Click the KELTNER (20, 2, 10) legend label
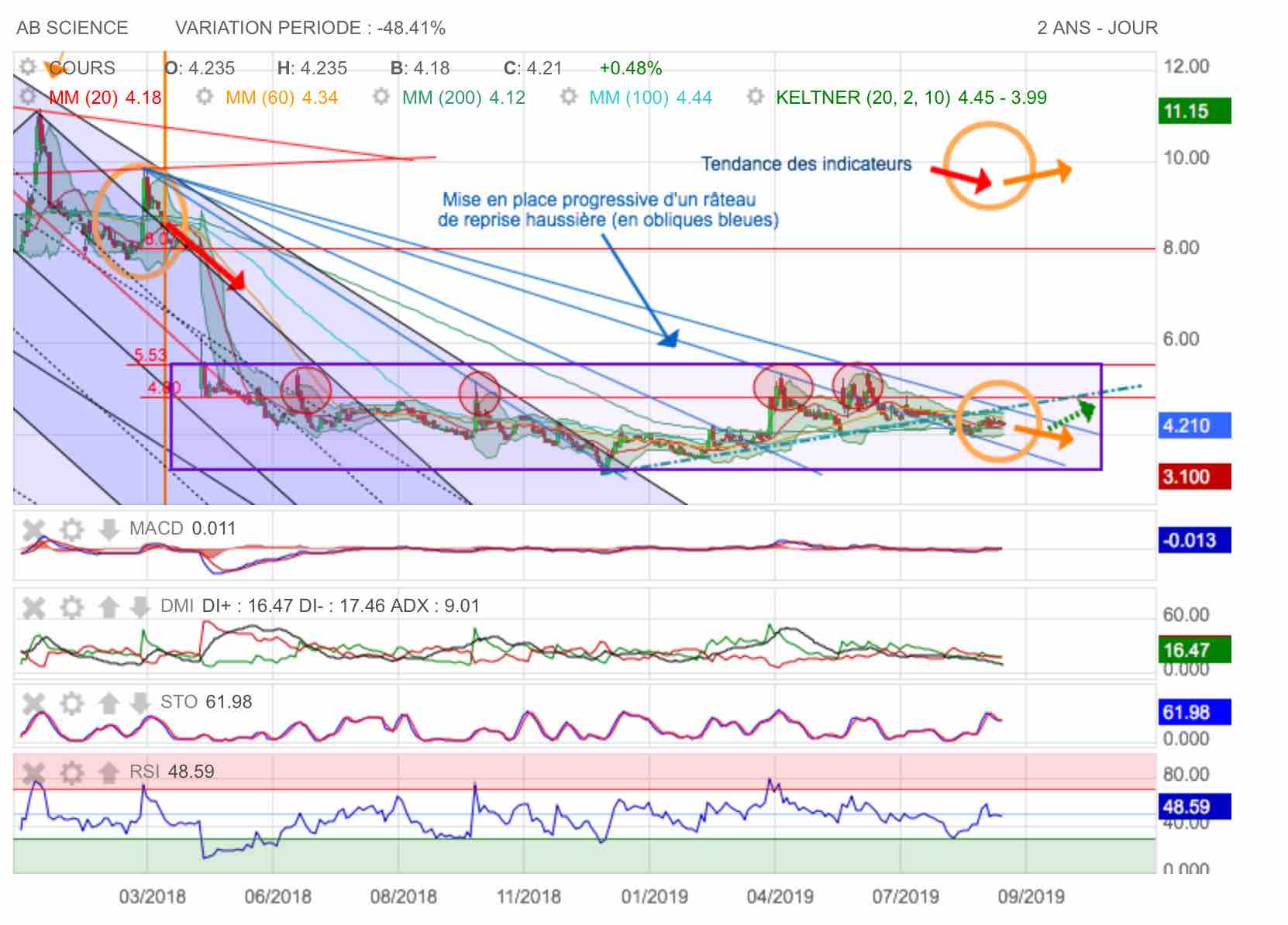 tap(911, 98)
